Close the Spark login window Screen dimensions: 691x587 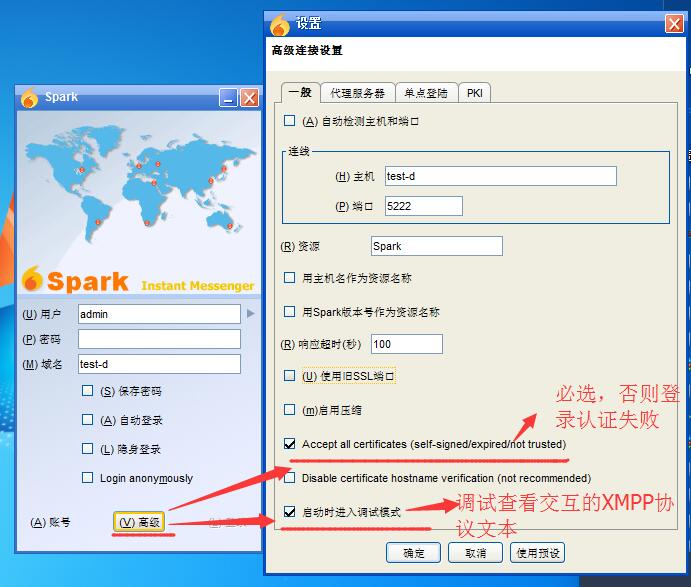pos(249,97)
